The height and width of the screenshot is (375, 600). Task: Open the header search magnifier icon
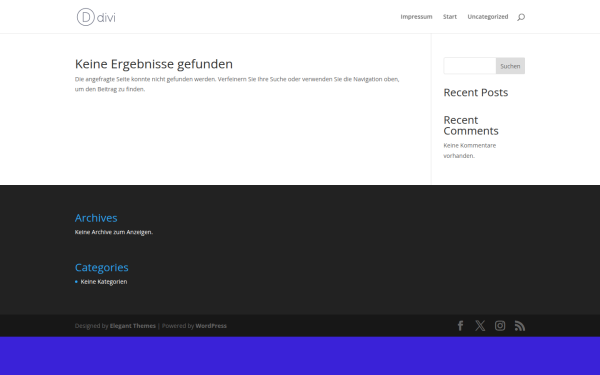pos(521,17)
